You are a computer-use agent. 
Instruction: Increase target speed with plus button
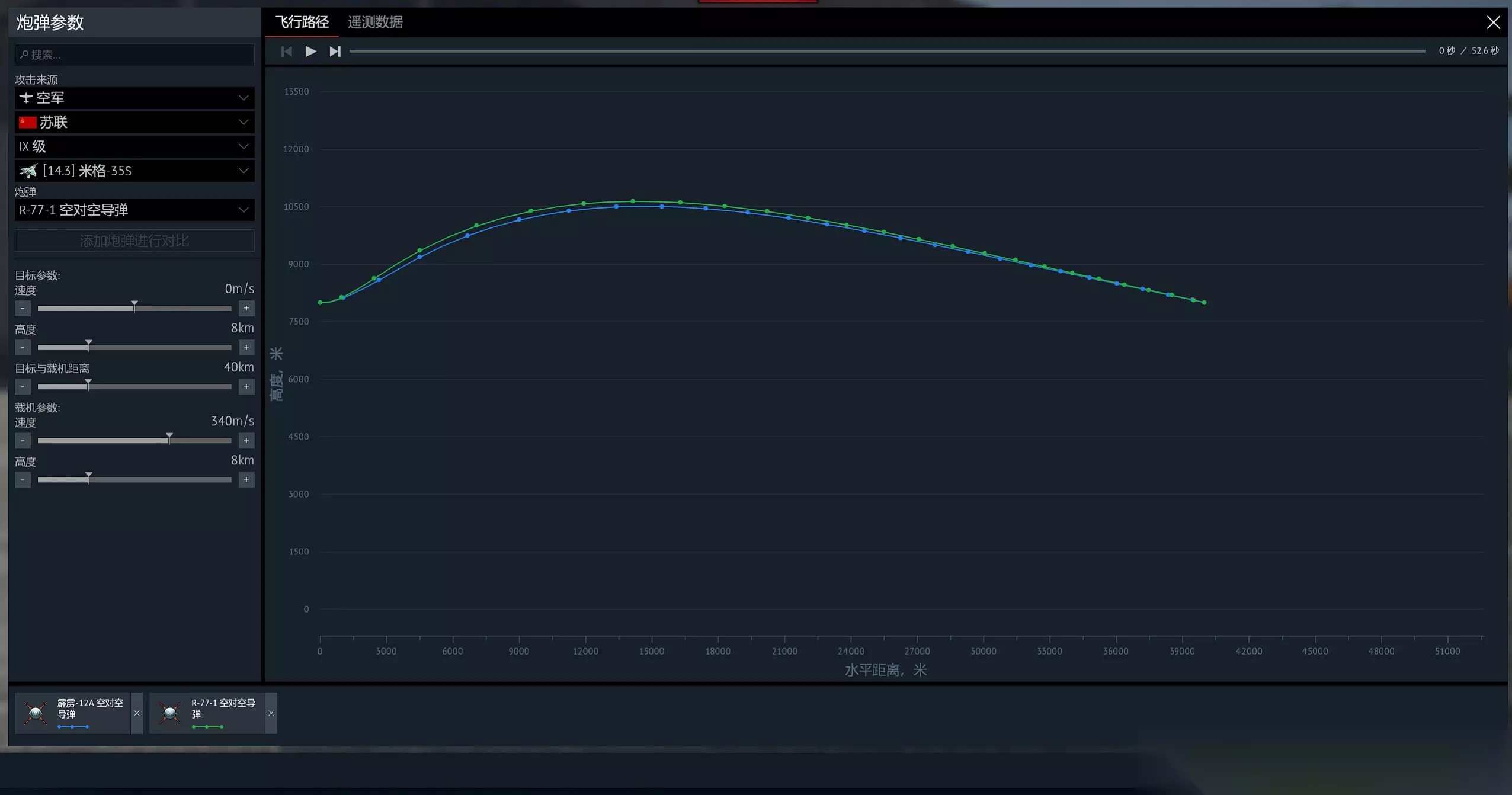tap(246, 309)
